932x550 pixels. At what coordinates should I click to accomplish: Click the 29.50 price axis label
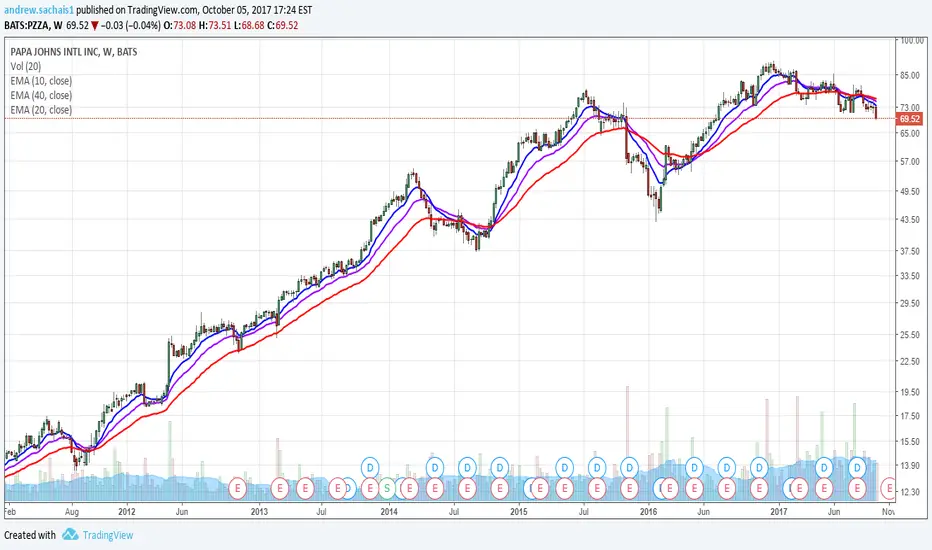(x=910, y=303)
